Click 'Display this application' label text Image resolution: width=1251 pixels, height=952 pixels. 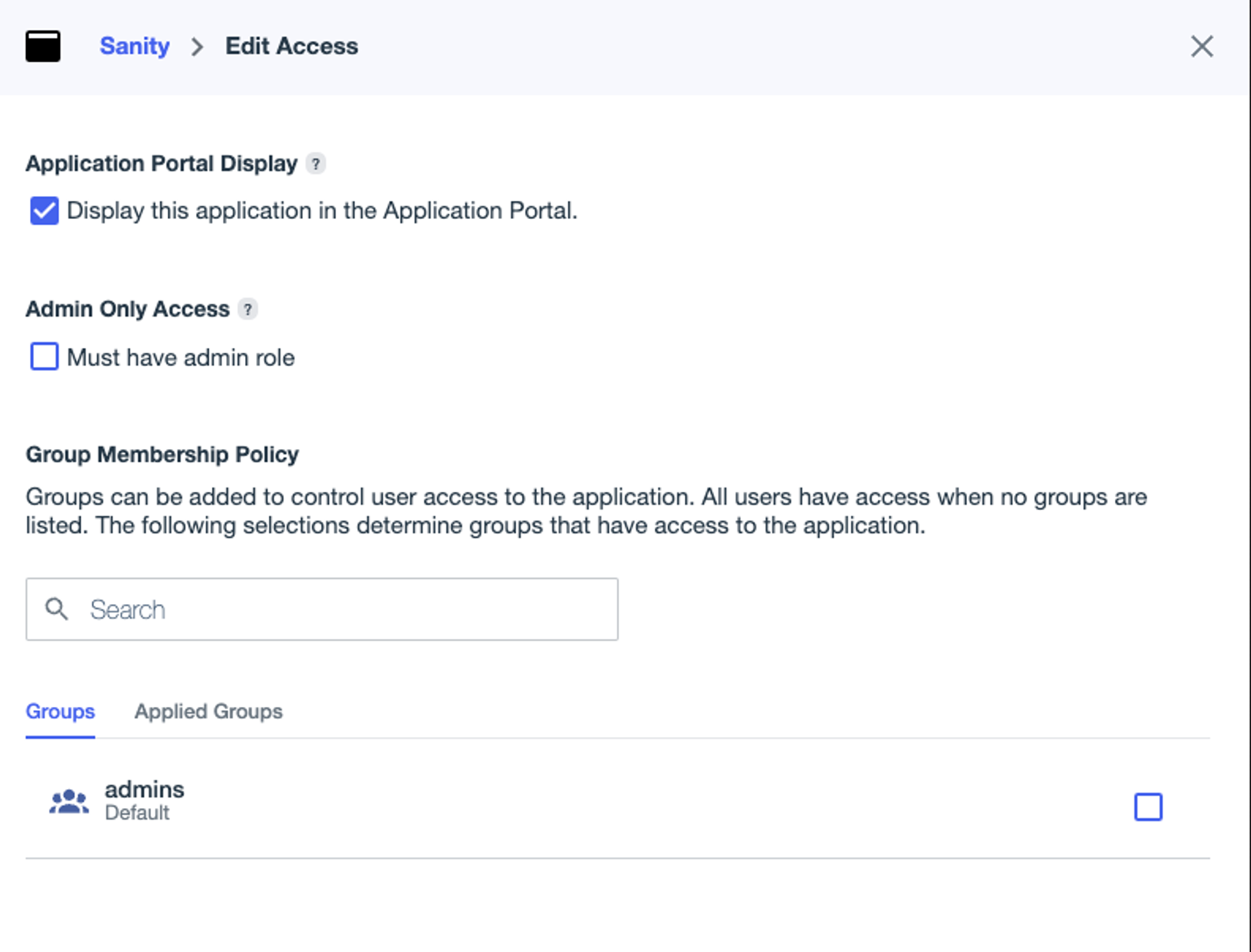[322, 211]
